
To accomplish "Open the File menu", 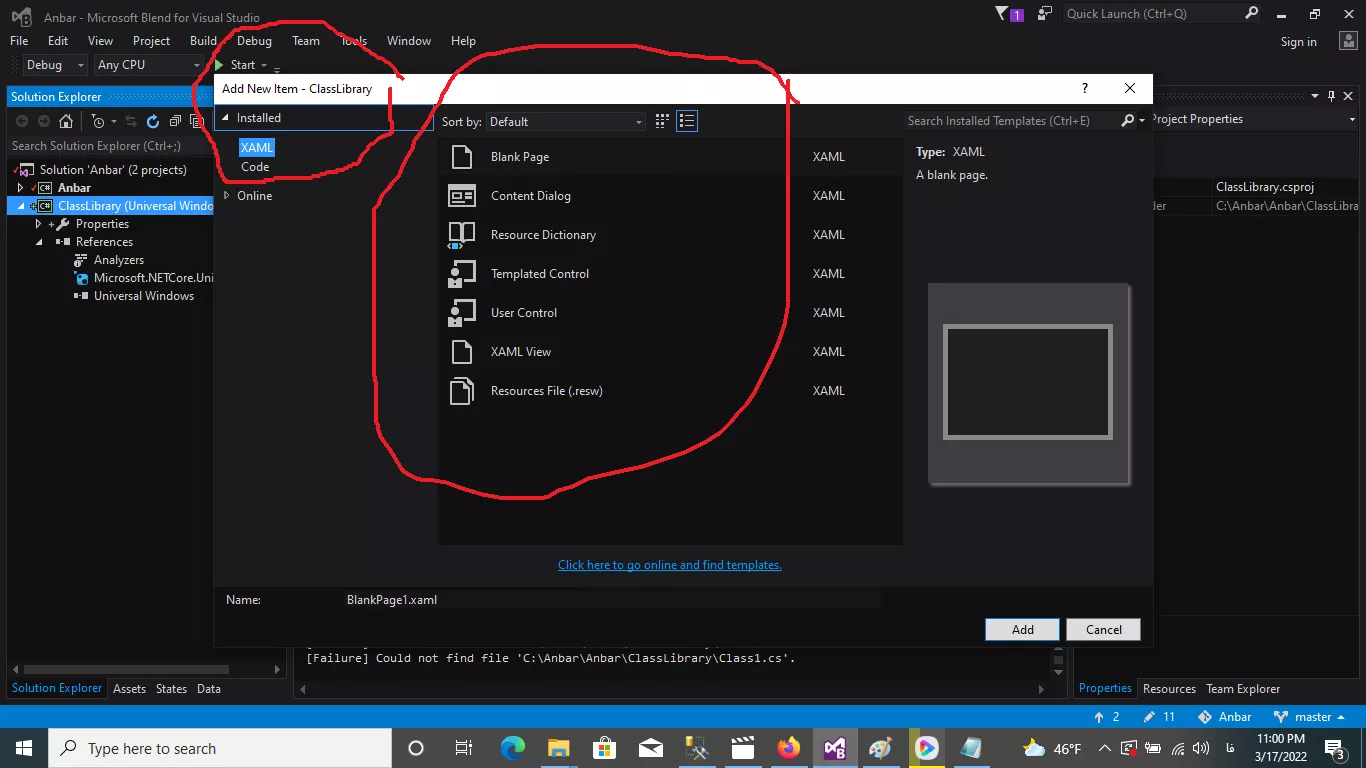I will (19, 41).
